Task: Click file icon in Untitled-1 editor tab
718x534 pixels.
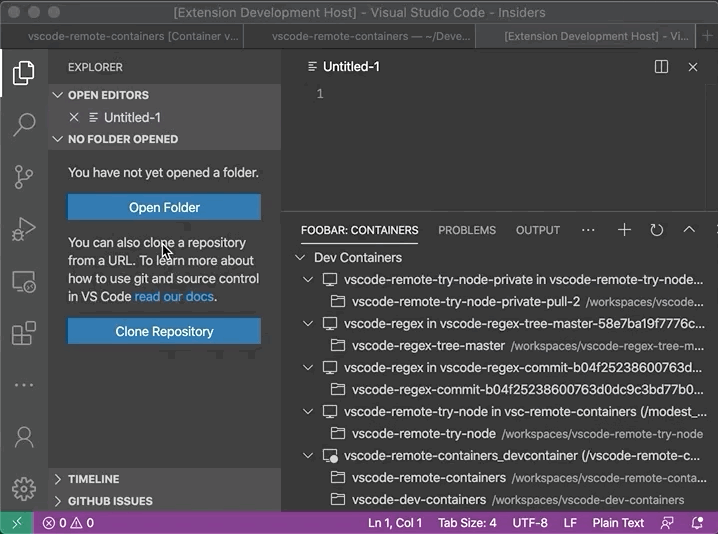Action: coord(312,67)
